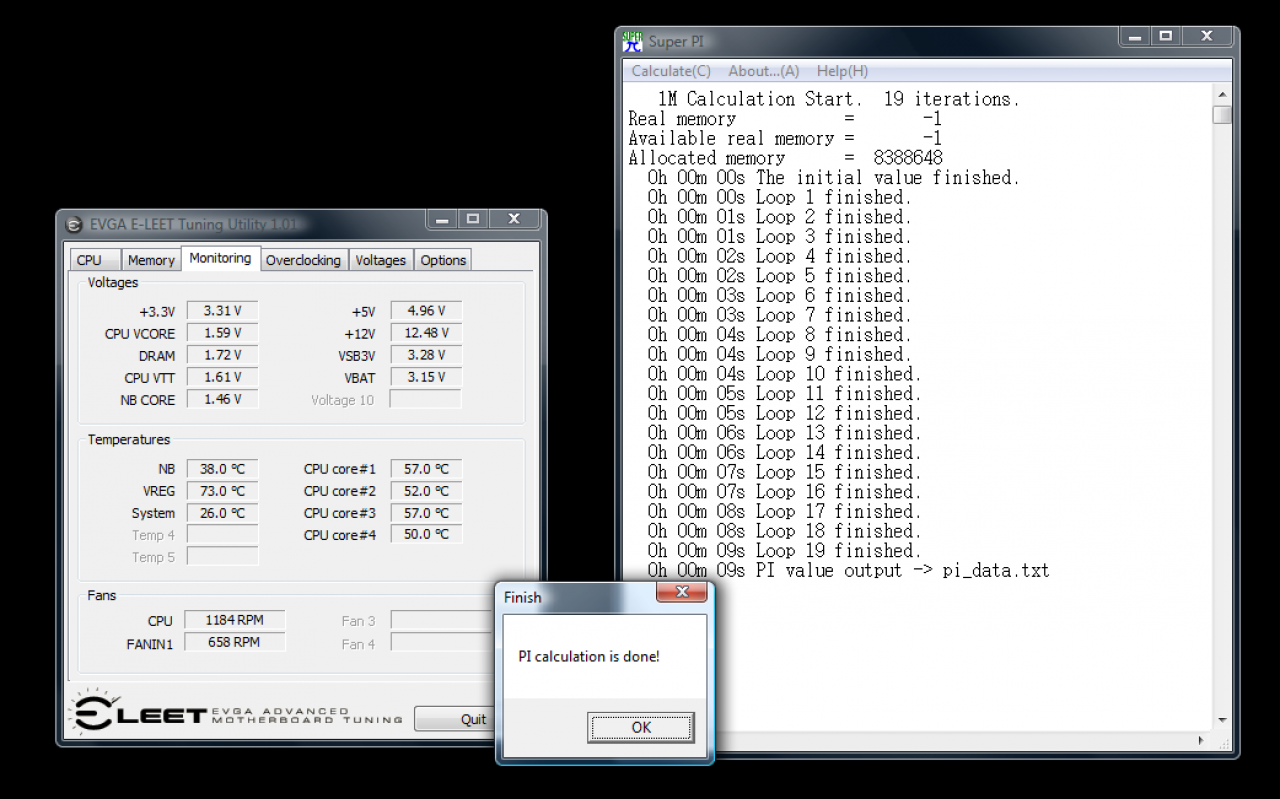The image size is (1280, 799).
Task: Click the VSB3V field 3.28 V
Action: pyautogui.click(x=426, y=355)
